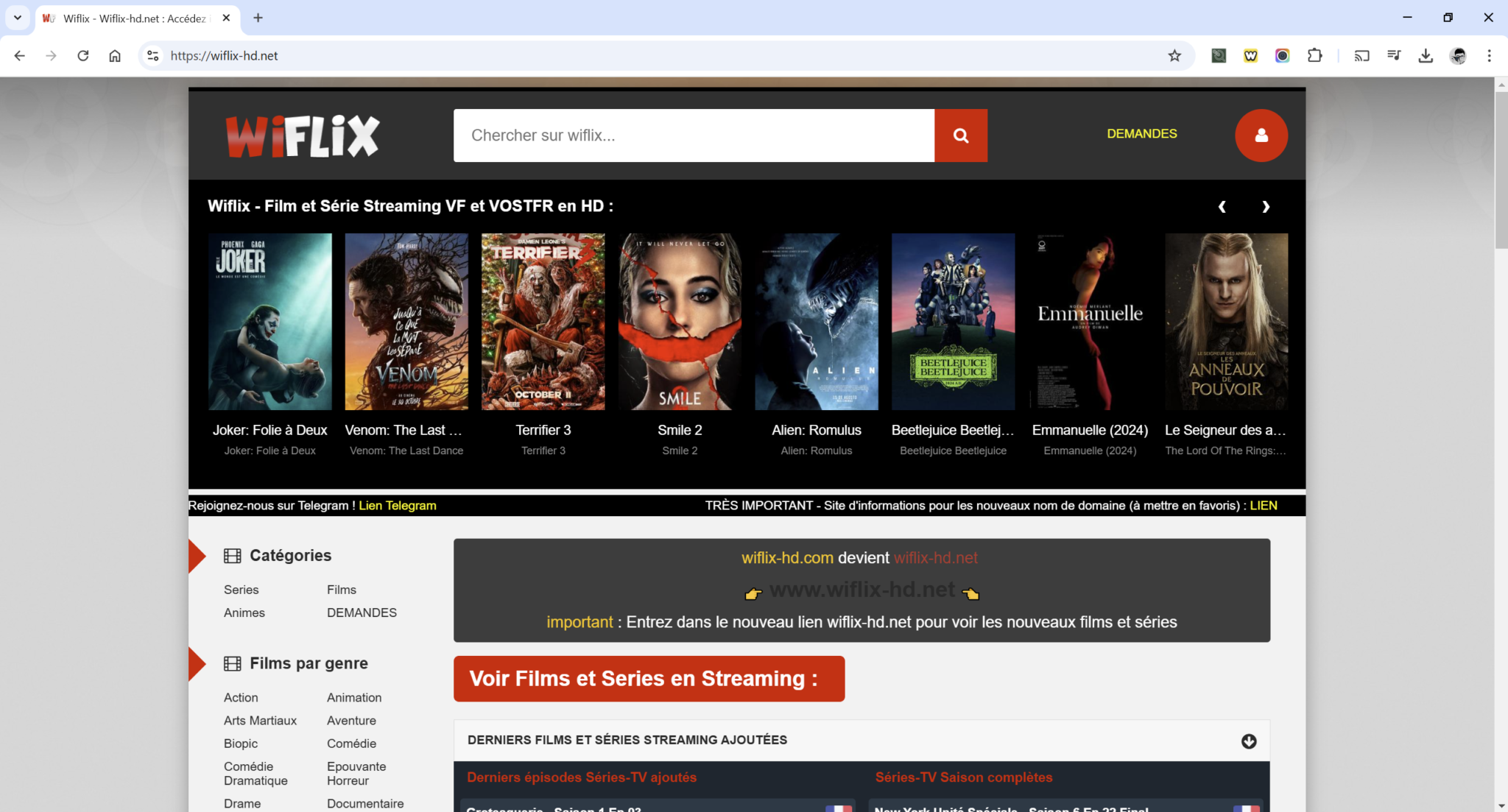Viewport: 1508px width, 812px height.
Task: Open Emmanuelle (2024) poster
Action: click(1090, 322)
